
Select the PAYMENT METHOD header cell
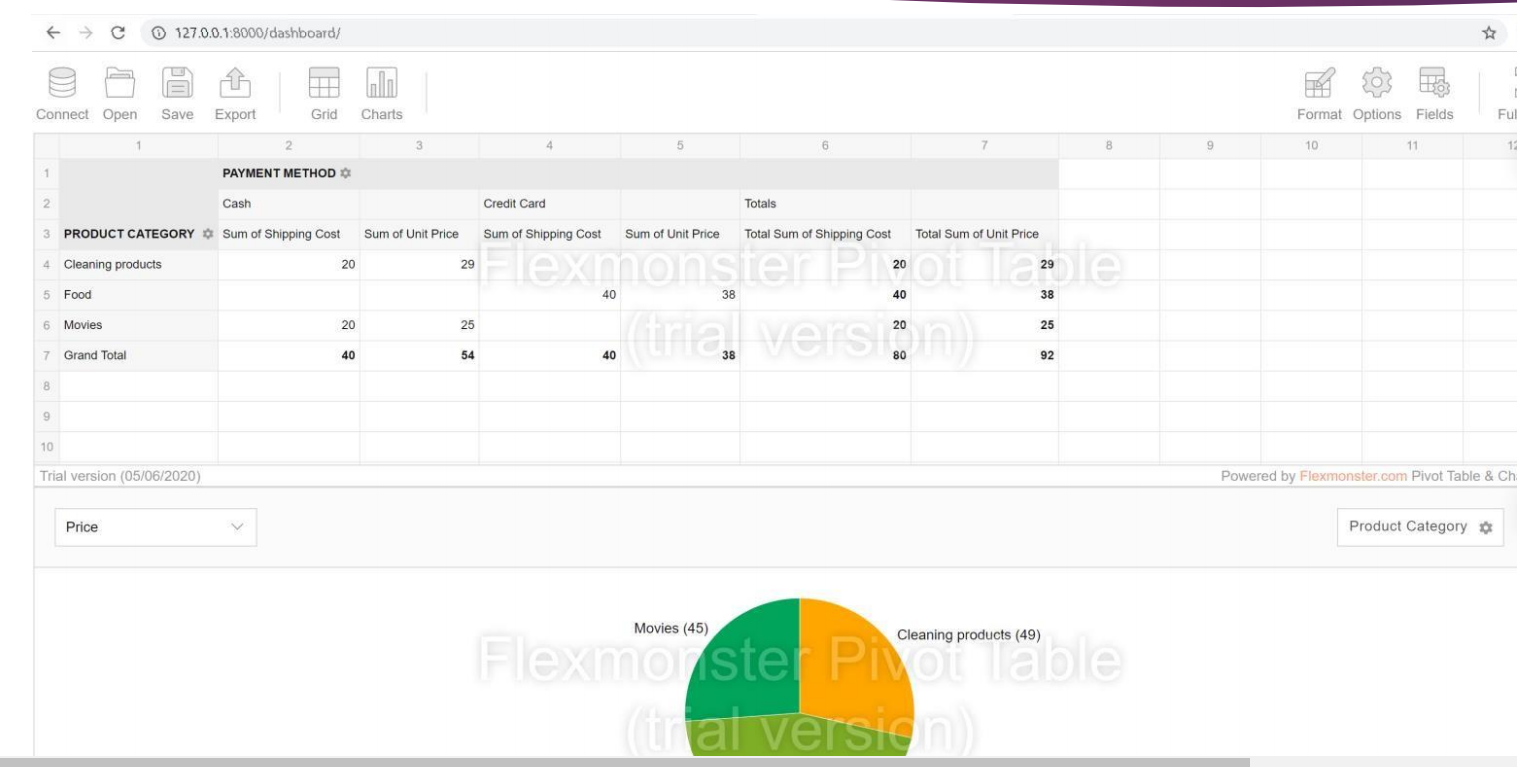pos(638,174)
